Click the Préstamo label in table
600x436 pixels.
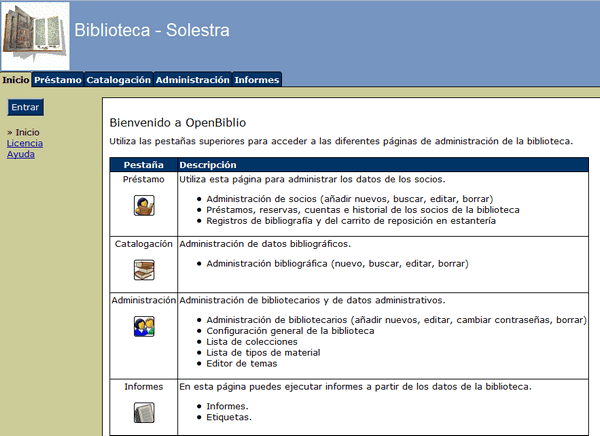click(x=143, y=180)
